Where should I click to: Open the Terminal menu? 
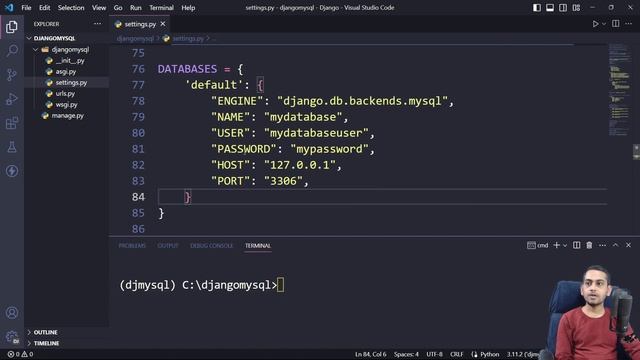pos(161,8)
